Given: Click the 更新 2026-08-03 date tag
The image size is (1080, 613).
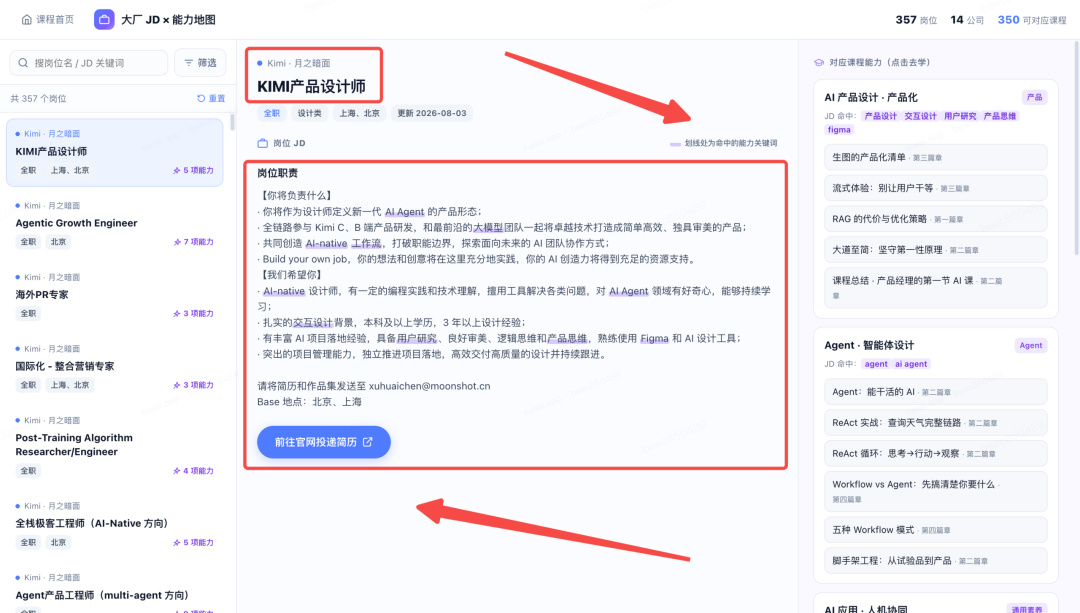Looking at the screenshot, I should tap(432, 113).
